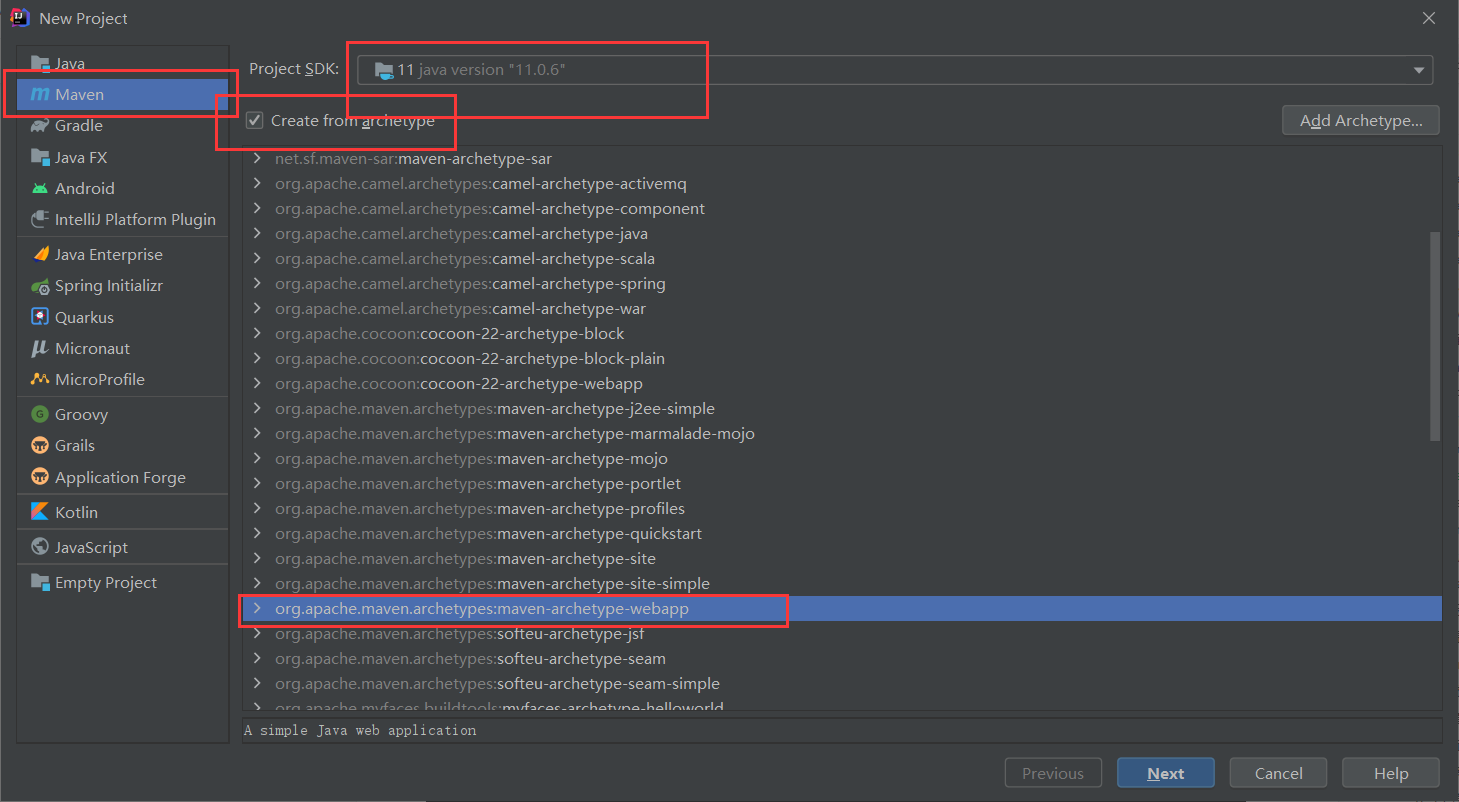The width and height of the screenshot is (1459, 802).
Task: Click the Previous button
Action: coord(1053,773)
